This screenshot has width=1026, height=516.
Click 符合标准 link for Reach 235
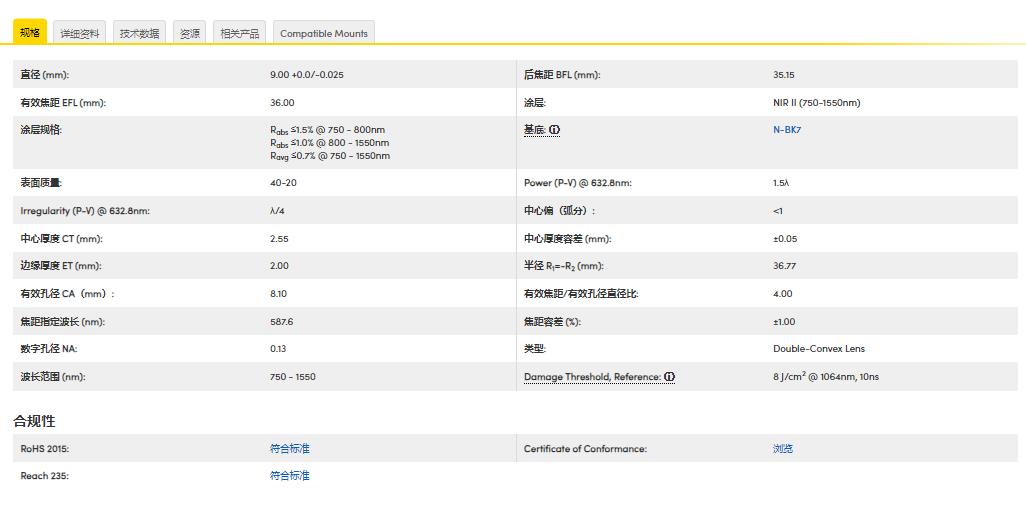click(290, 475)
